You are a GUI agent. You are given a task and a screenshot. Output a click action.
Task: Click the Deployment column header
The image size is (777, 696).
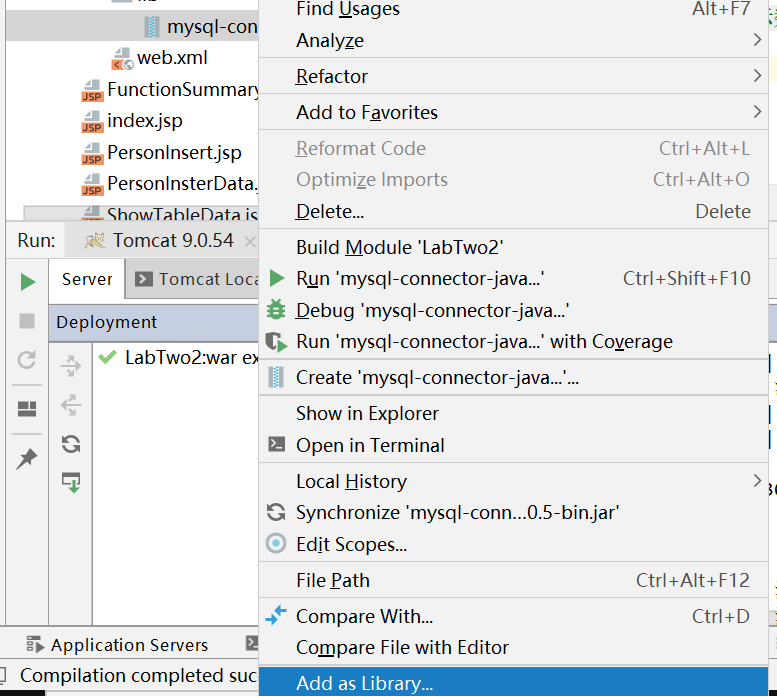[154, 322]
